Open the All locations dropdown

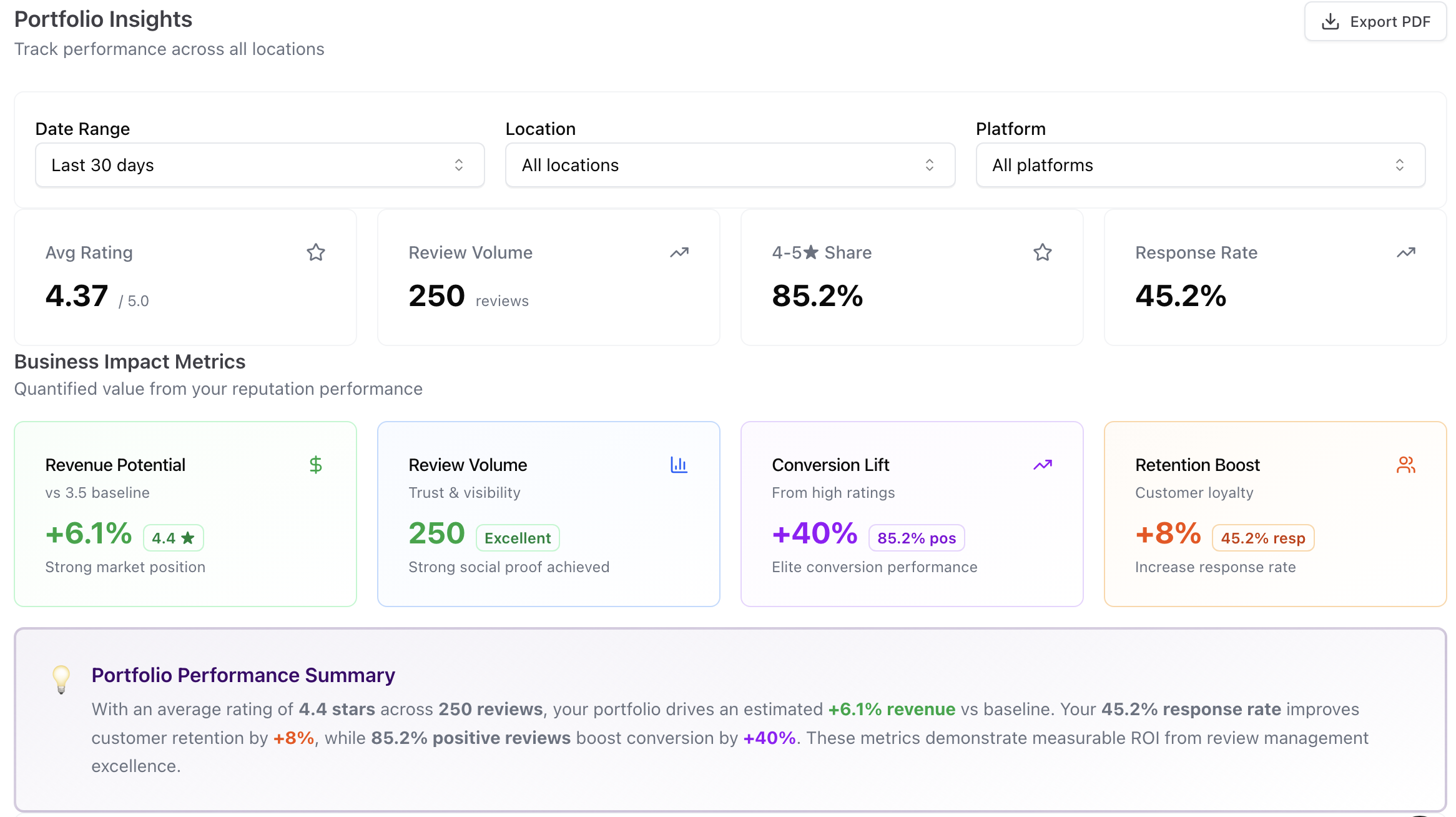coord(730,165)
